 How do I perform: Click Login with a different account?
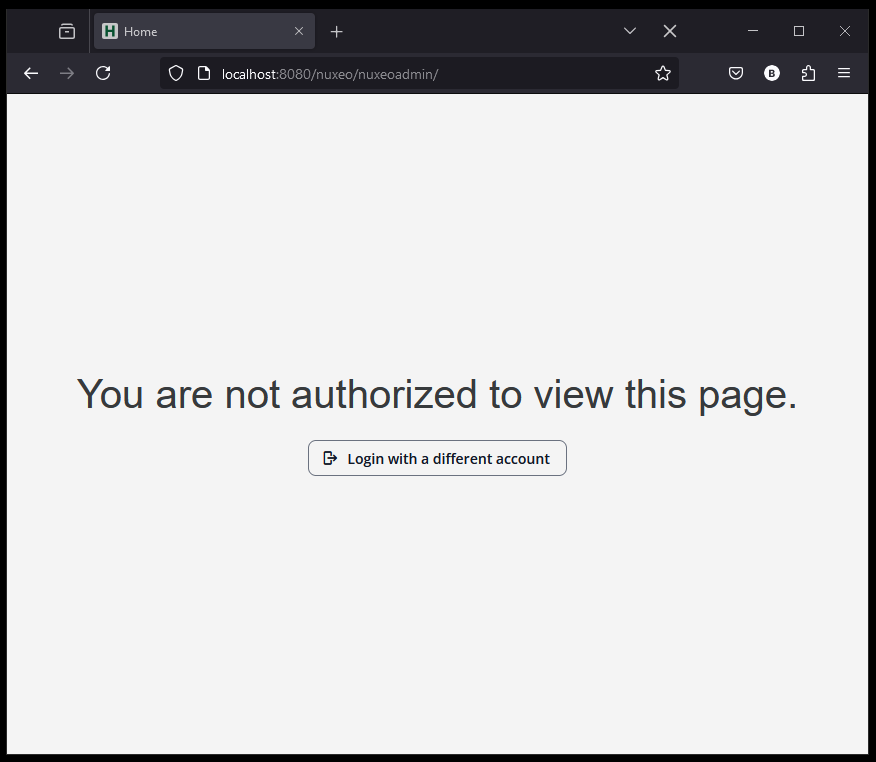[437, 458]
